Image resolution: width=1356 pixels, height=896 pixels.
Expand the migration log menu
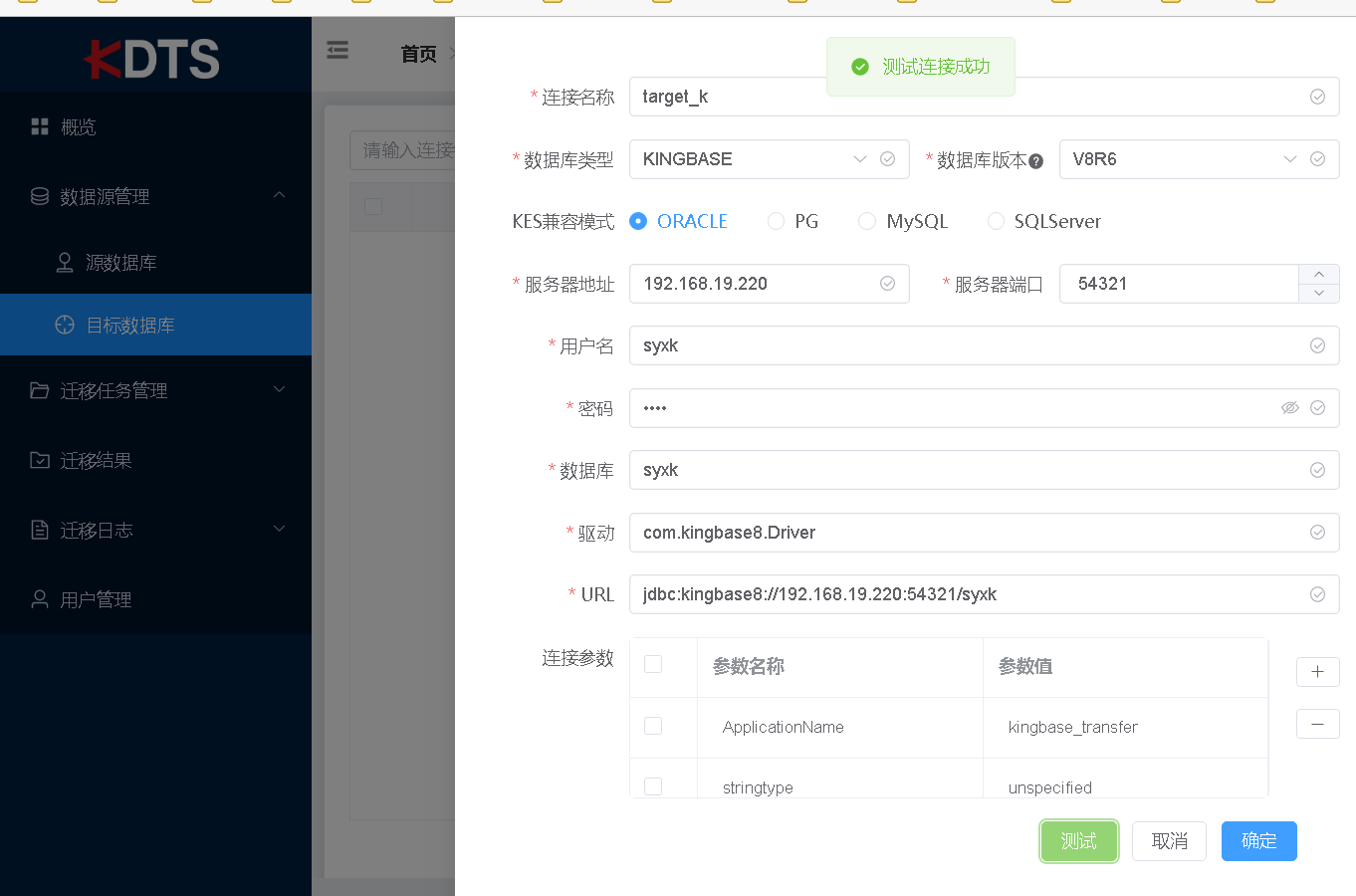click(280, 529)
